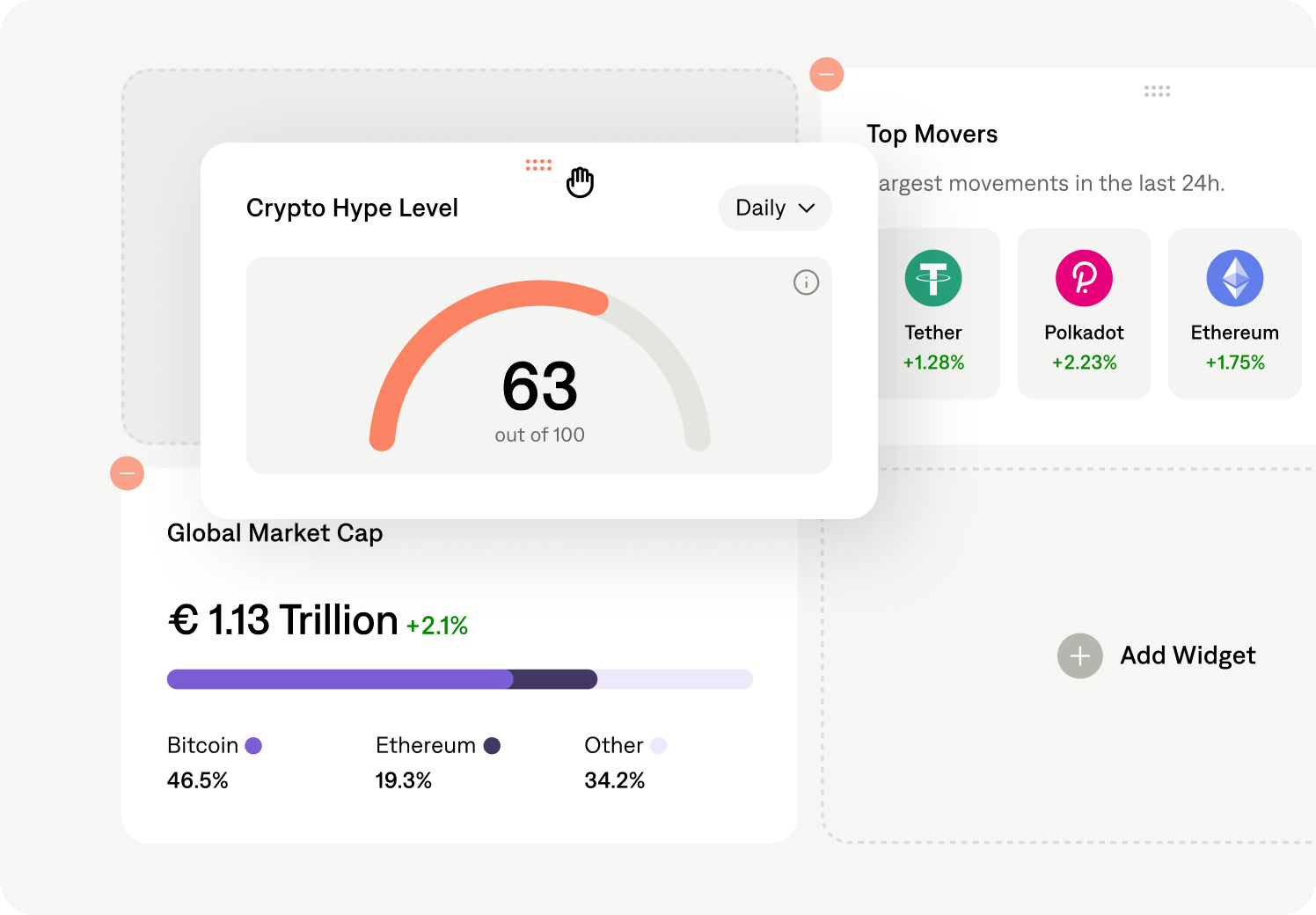Click the market cap distribution bar
1316x915 pixels.
pyautogui.click(x=459, y=678)
